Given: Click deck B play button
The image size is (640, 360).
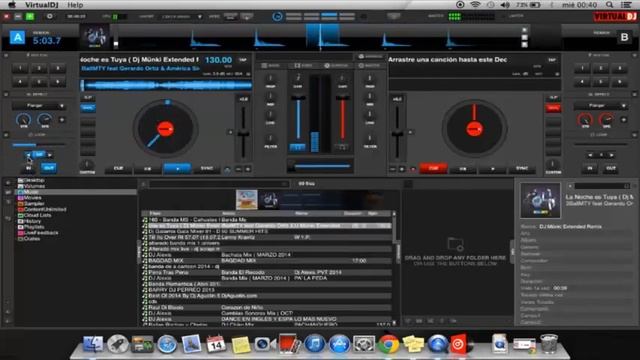Looking at the screenshot, I should (x=492, y=168).
